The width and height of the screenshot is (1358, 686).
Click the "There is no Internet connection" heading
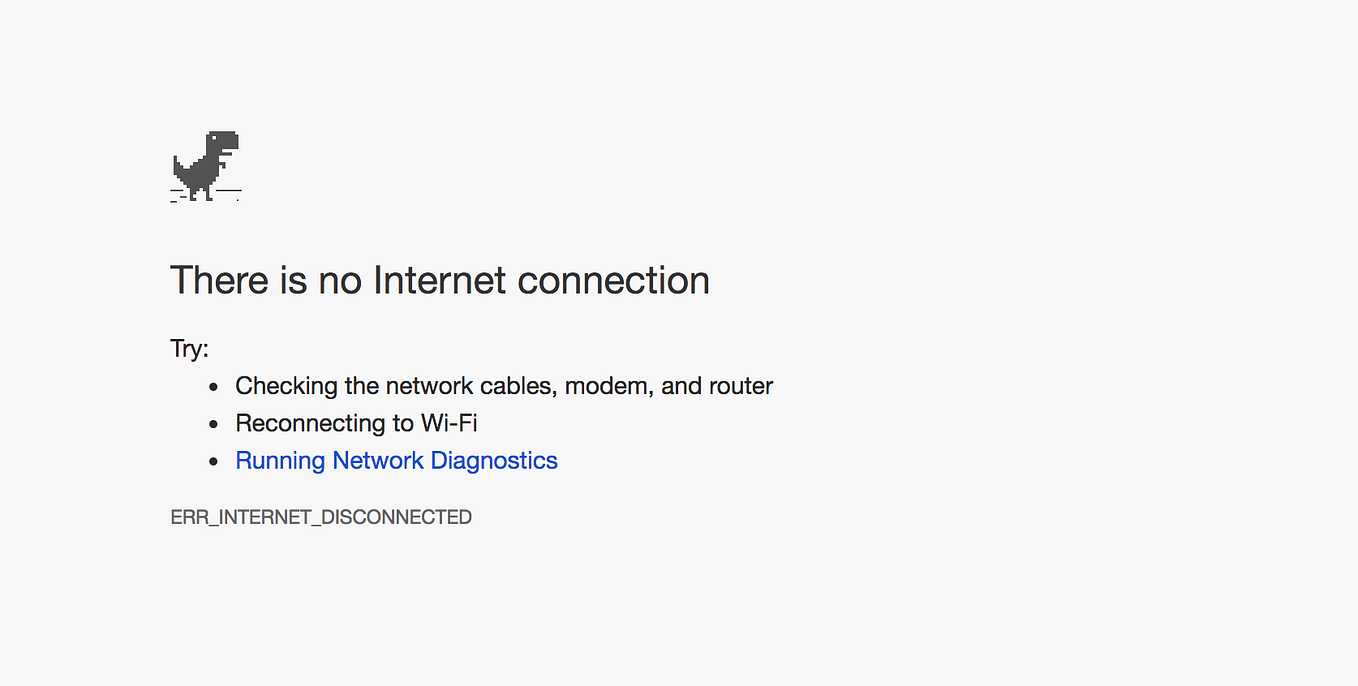click(440, 280)
